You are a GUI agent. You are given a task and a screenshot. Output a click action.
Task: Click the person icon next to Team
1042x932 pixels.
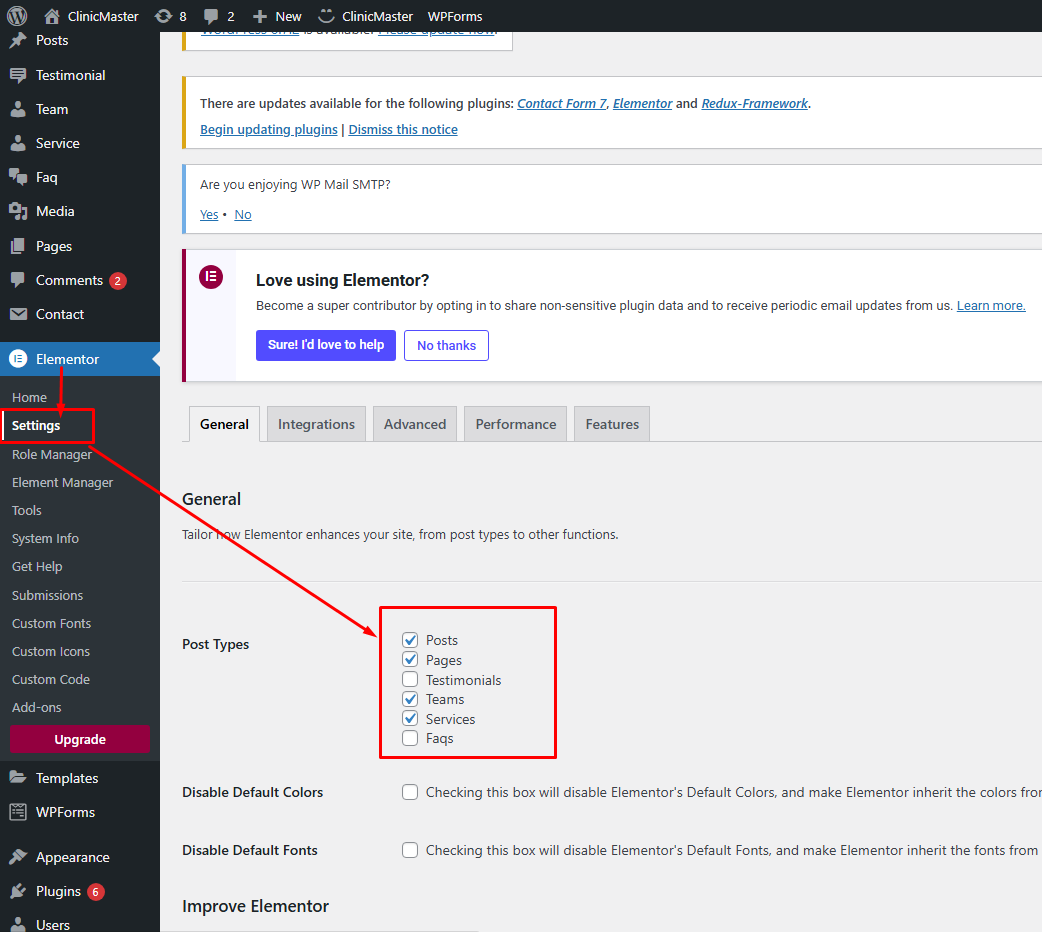coord(18,109)
